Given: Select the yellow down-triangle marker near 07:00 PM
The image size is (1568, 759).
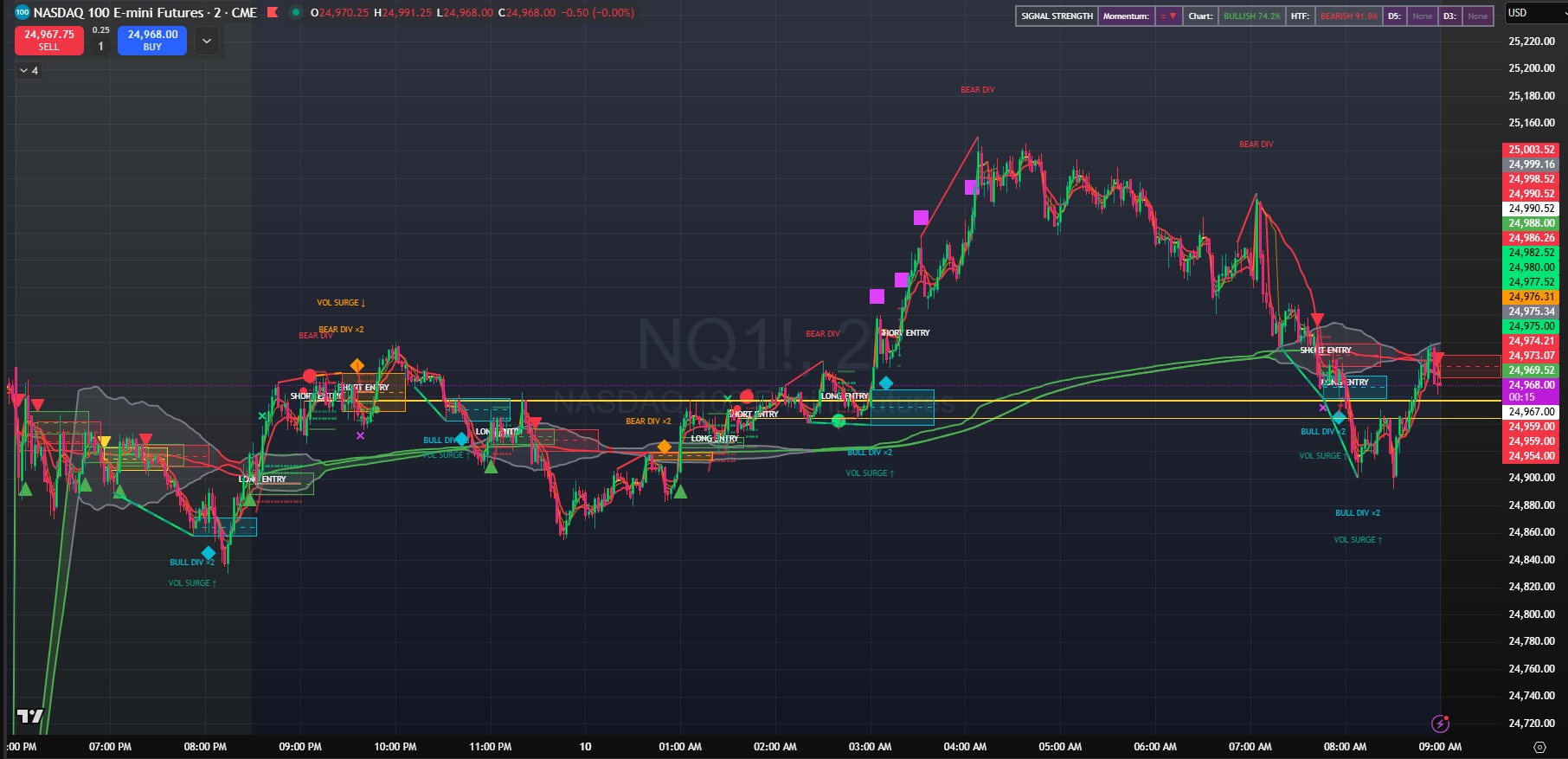Looking at the screenshot, I should [x=105, y=442].
